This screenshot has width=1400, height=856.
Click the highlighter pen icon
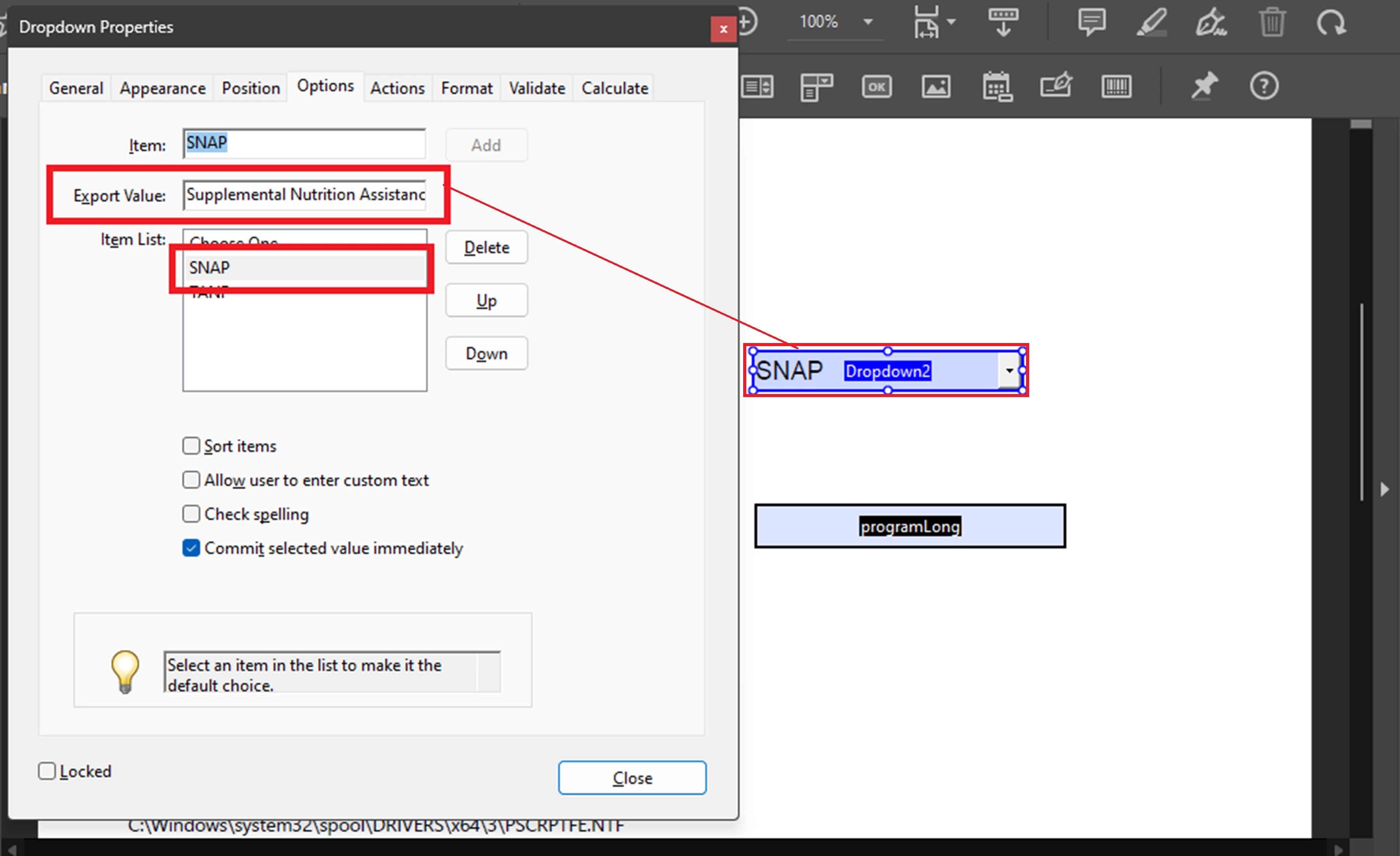1152,23
